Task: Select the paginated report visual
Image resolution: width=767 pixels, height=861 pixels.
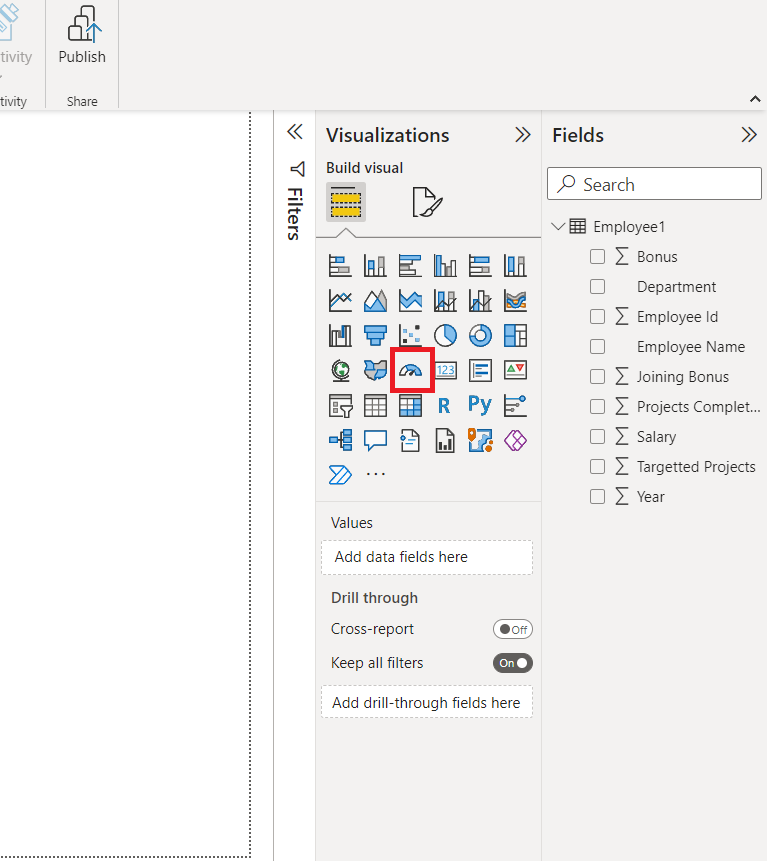Action: (445, 440)
